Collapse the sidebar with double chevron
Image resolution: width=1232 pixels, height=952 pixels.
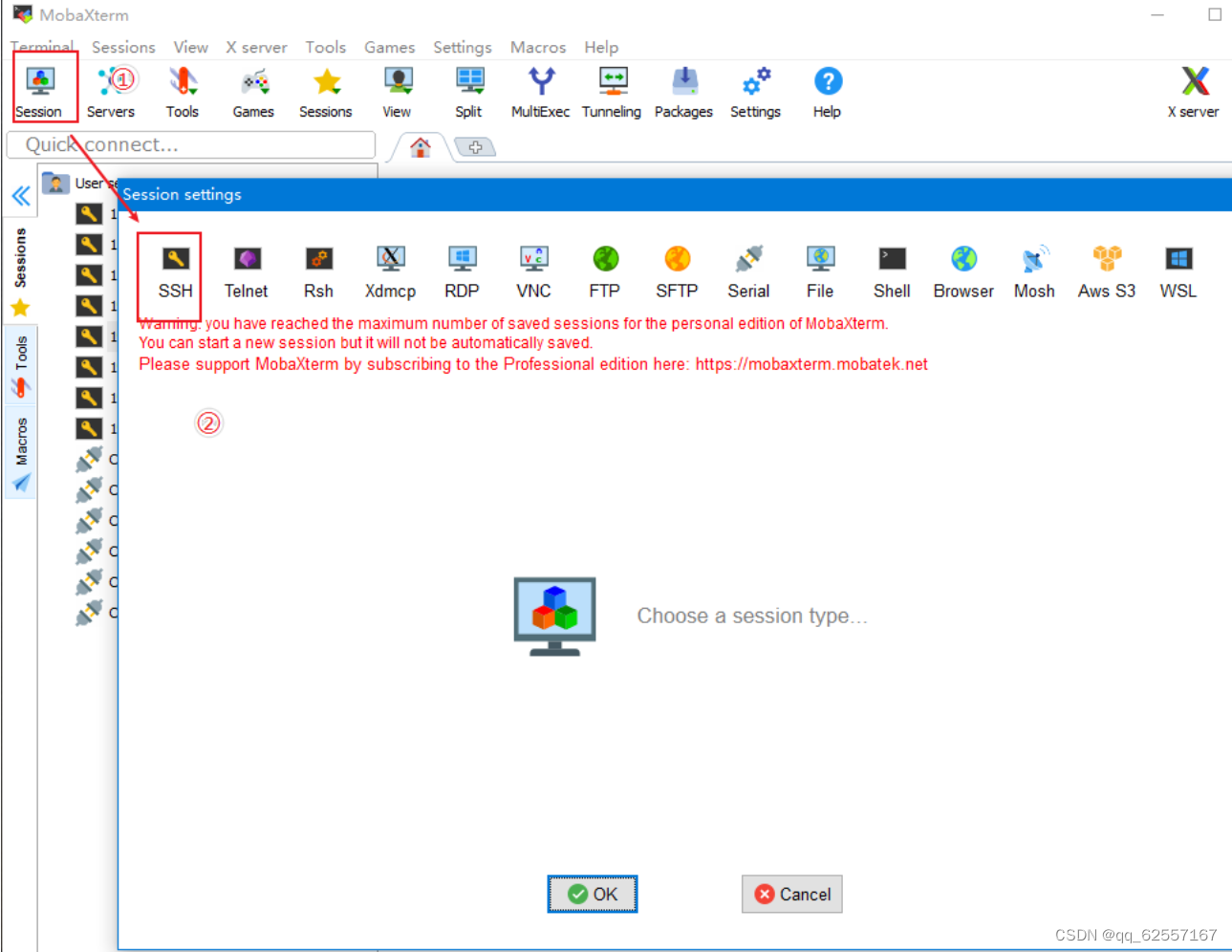pyautogui.click(x=21, y=197)
